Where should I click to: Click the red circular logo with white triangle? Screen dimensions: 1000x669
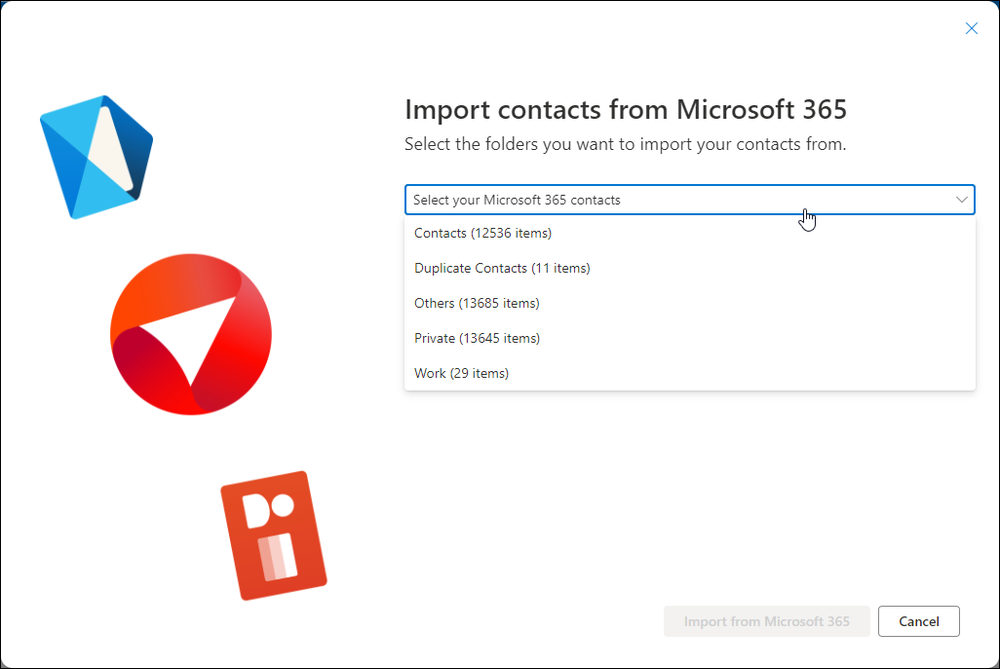[x=191, y=334]
